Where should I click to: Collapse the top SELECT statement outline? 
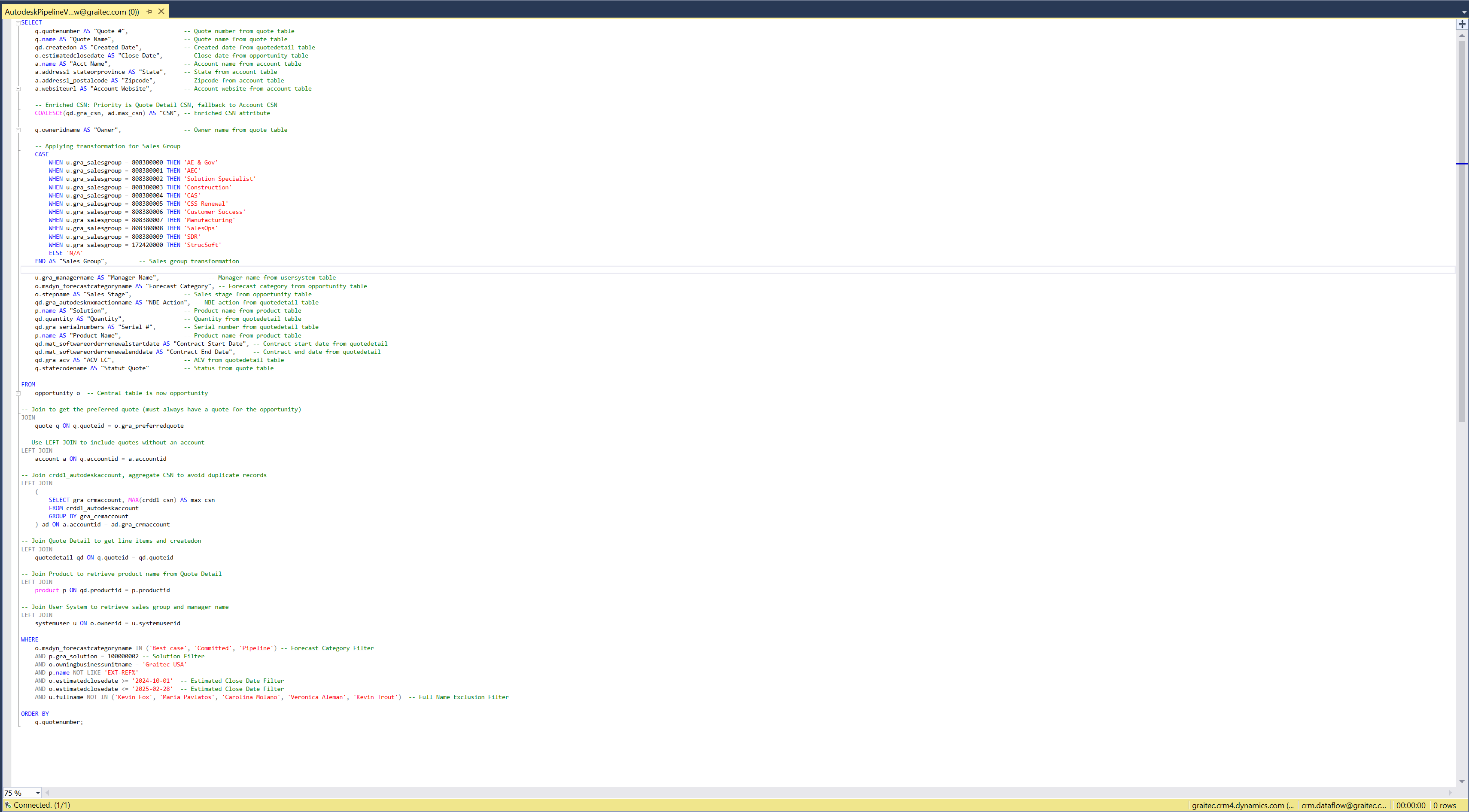click(x=18, y=23)
